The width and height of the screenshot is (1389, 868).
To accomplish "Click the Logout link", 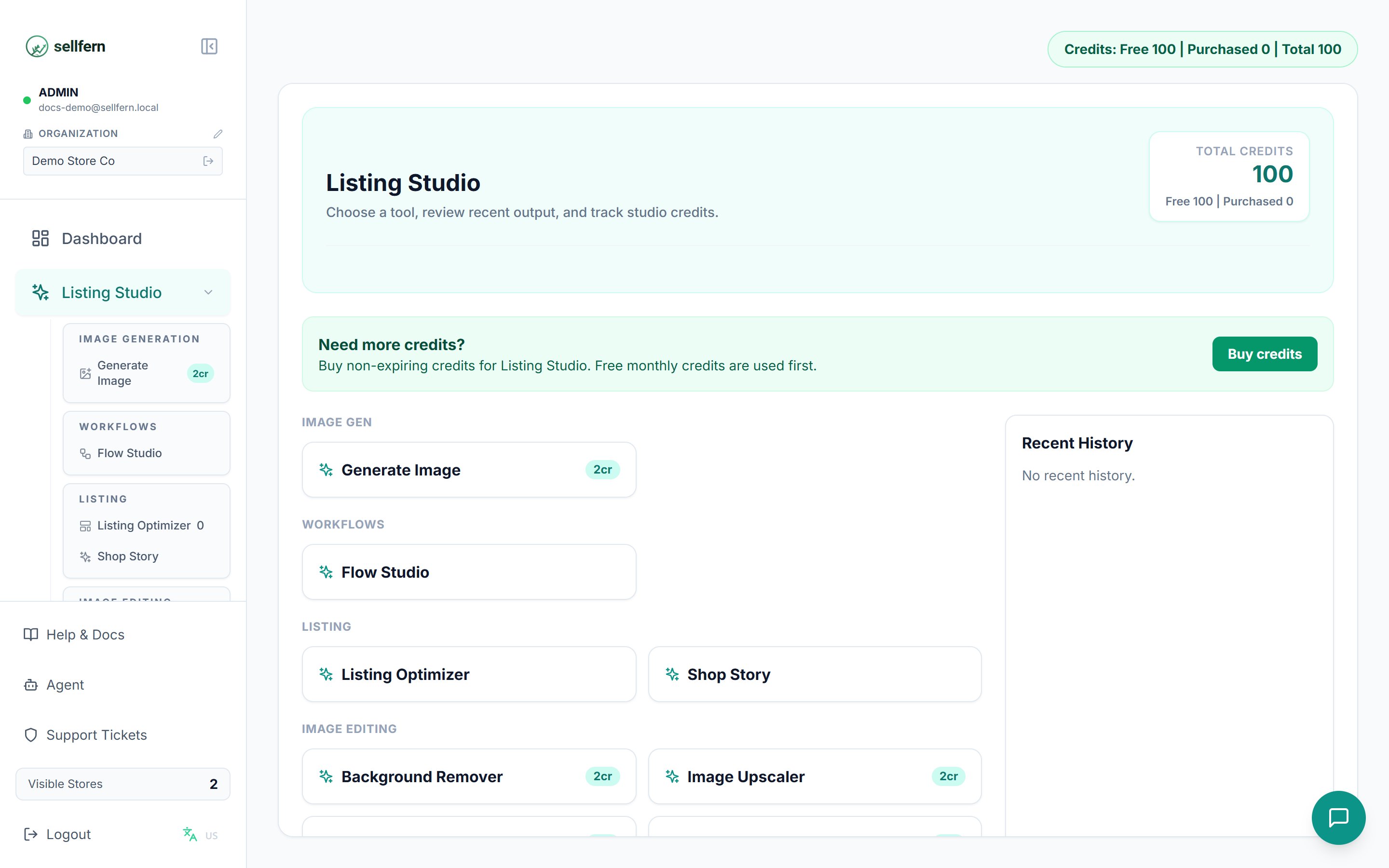I will 57,834.
